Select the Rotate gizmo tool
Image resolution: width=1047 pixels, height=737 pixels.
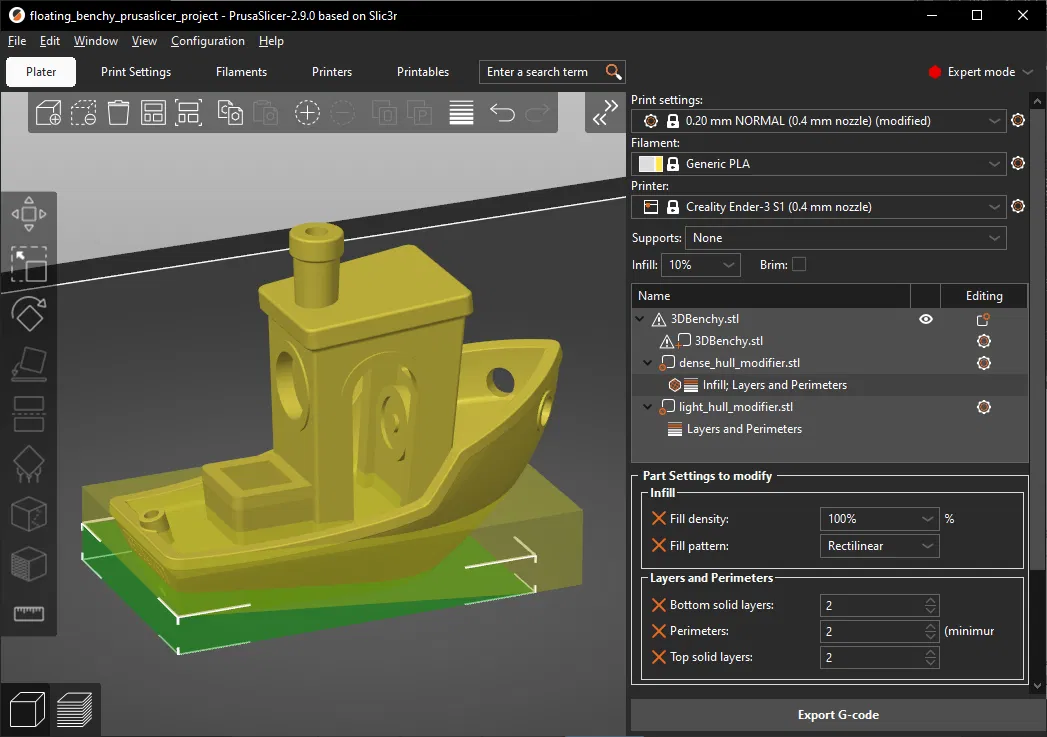click(29, 314)
